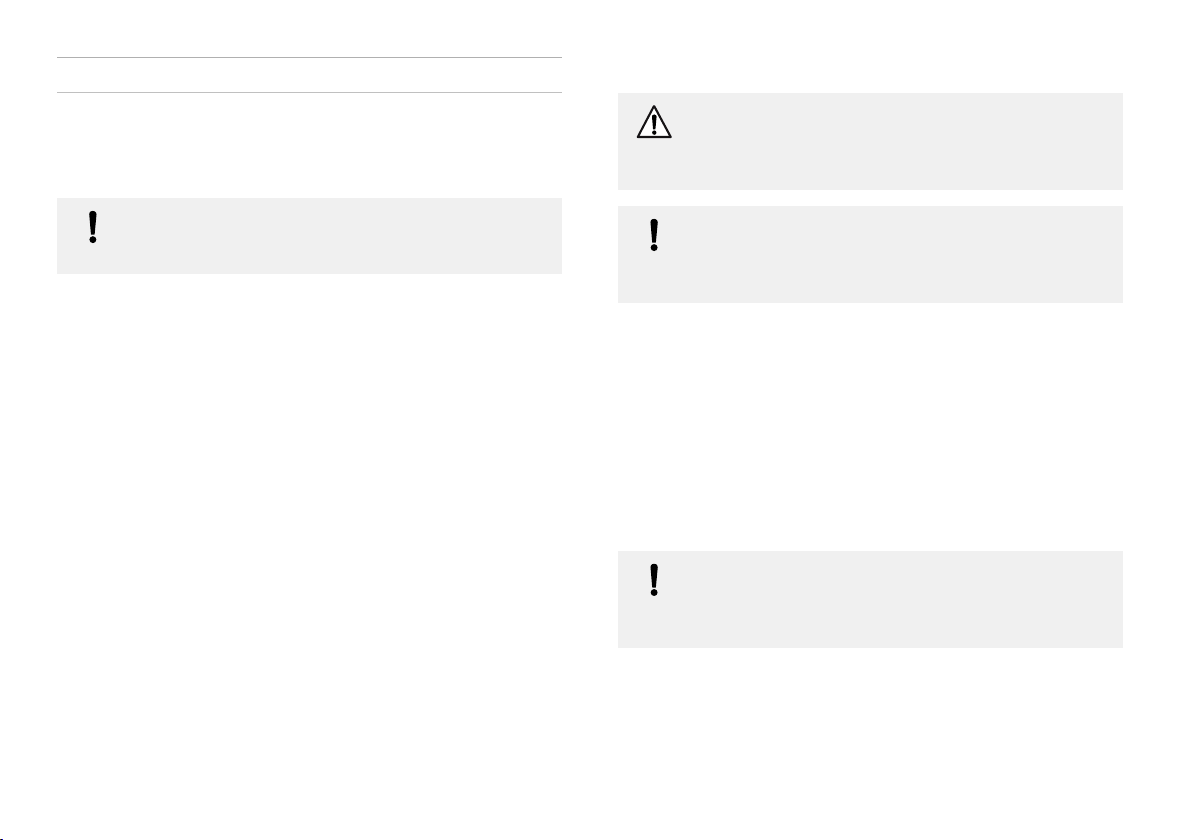Viewport: 1192px width, 840px height.
Task: Select the gray notice box in the left column
Action: [309, 236]
